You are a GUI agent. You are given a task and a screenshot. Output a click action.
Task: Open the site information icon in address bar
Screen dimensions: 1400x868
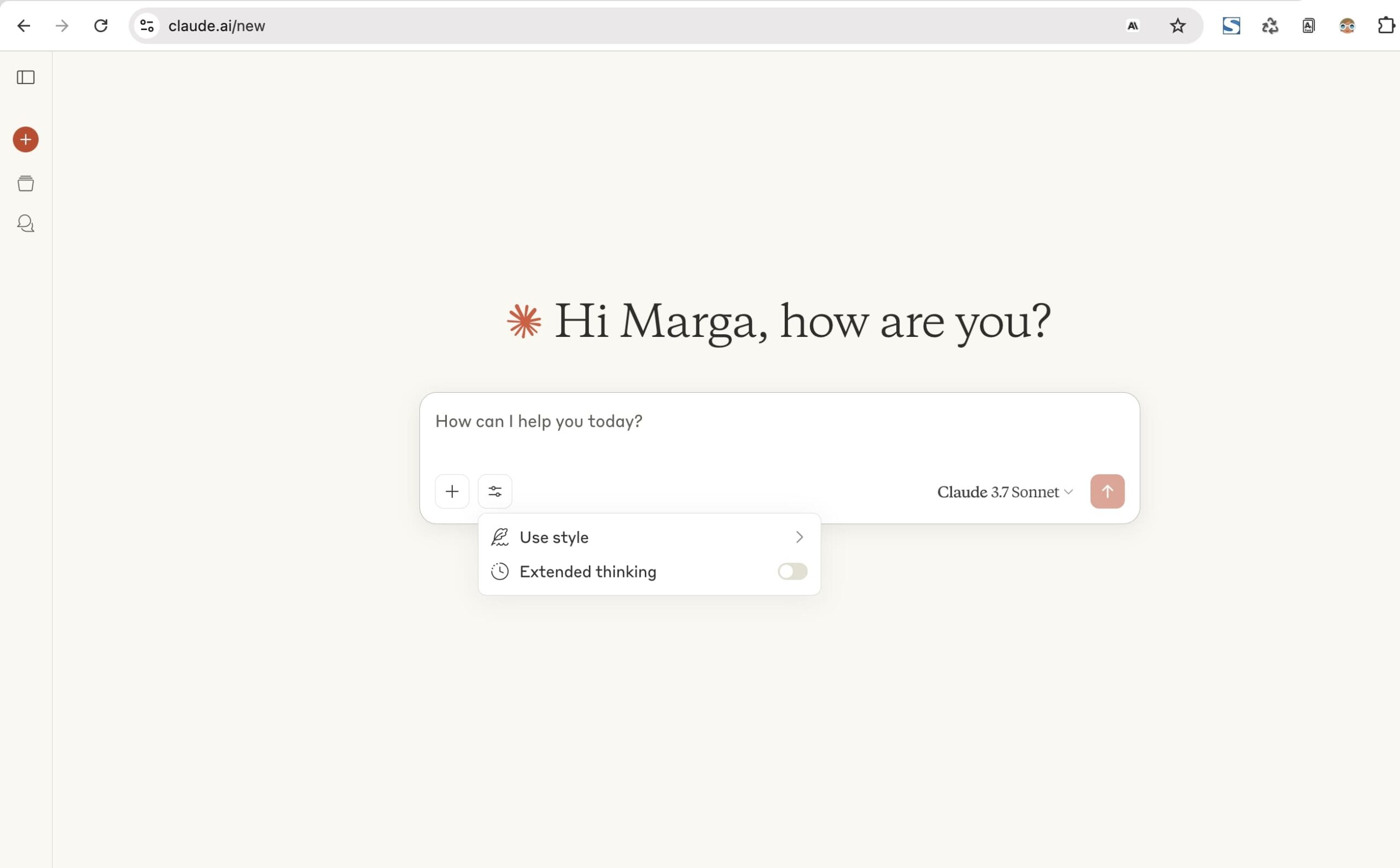click(147, 26)
